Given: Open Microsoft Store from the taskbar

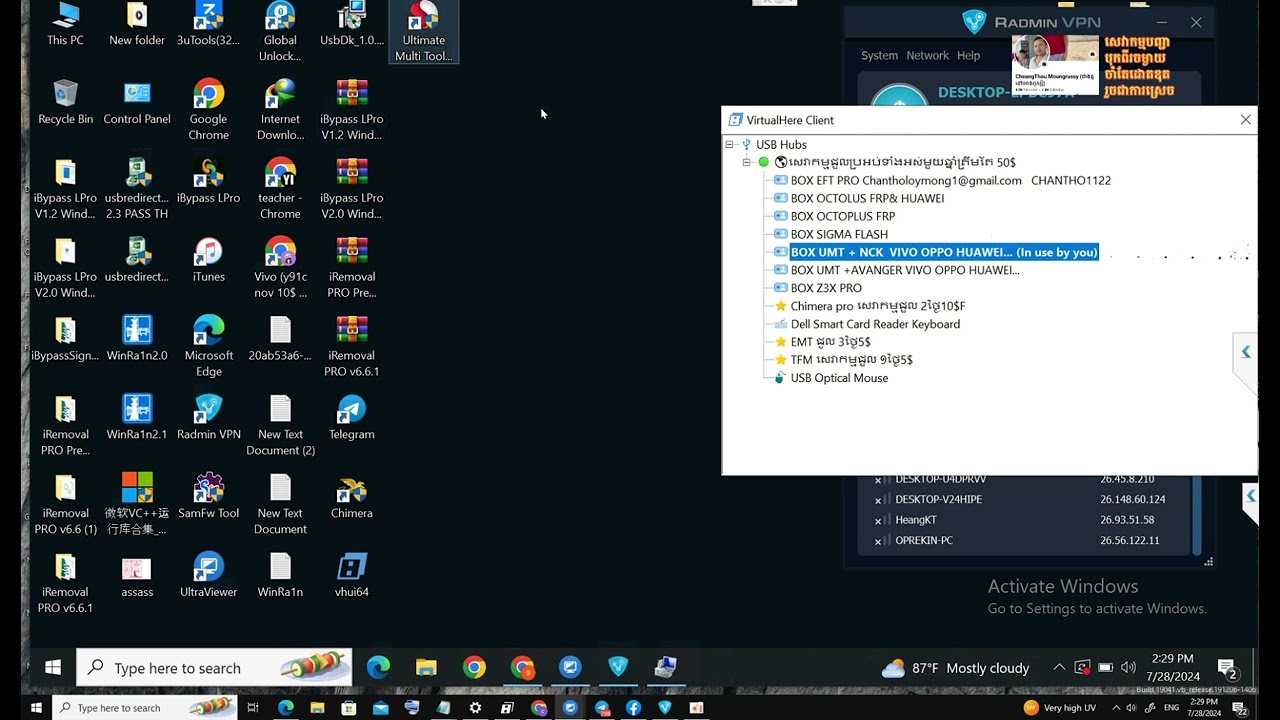Looking at the screenshot, I should (348, 708).
